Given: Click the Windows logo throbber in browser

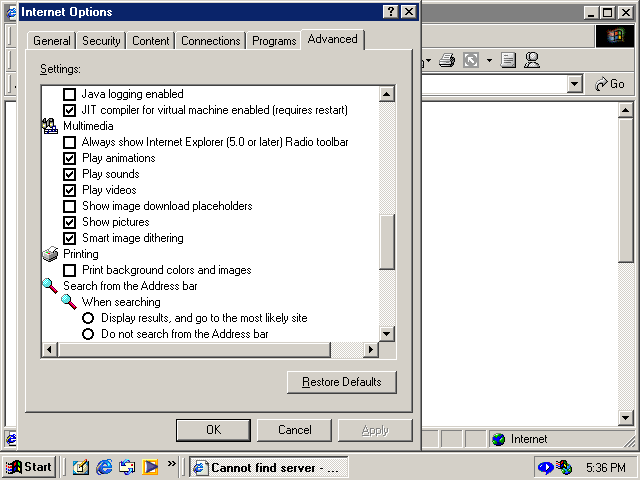Looking at the screenshot, I should tap(616, 36).
